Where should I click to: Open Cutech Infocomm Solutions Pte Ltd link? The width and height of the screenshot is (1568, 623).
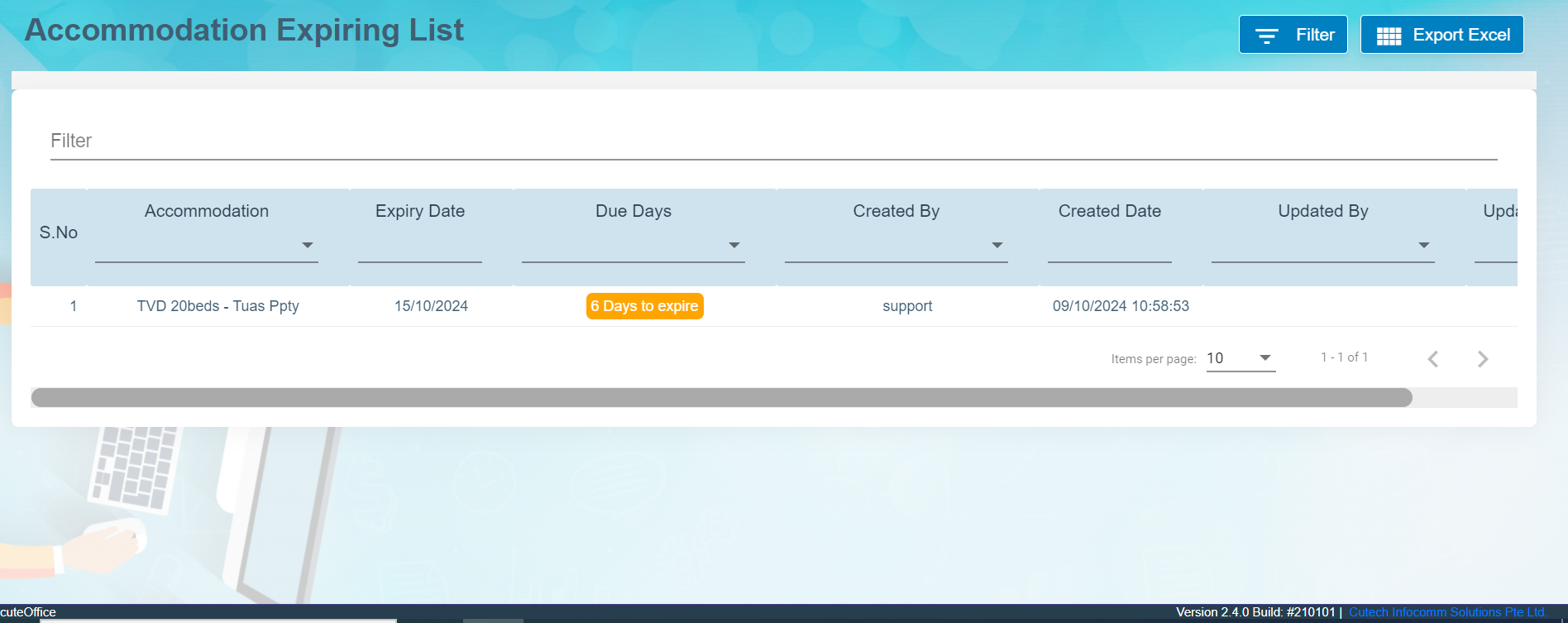1447,612
